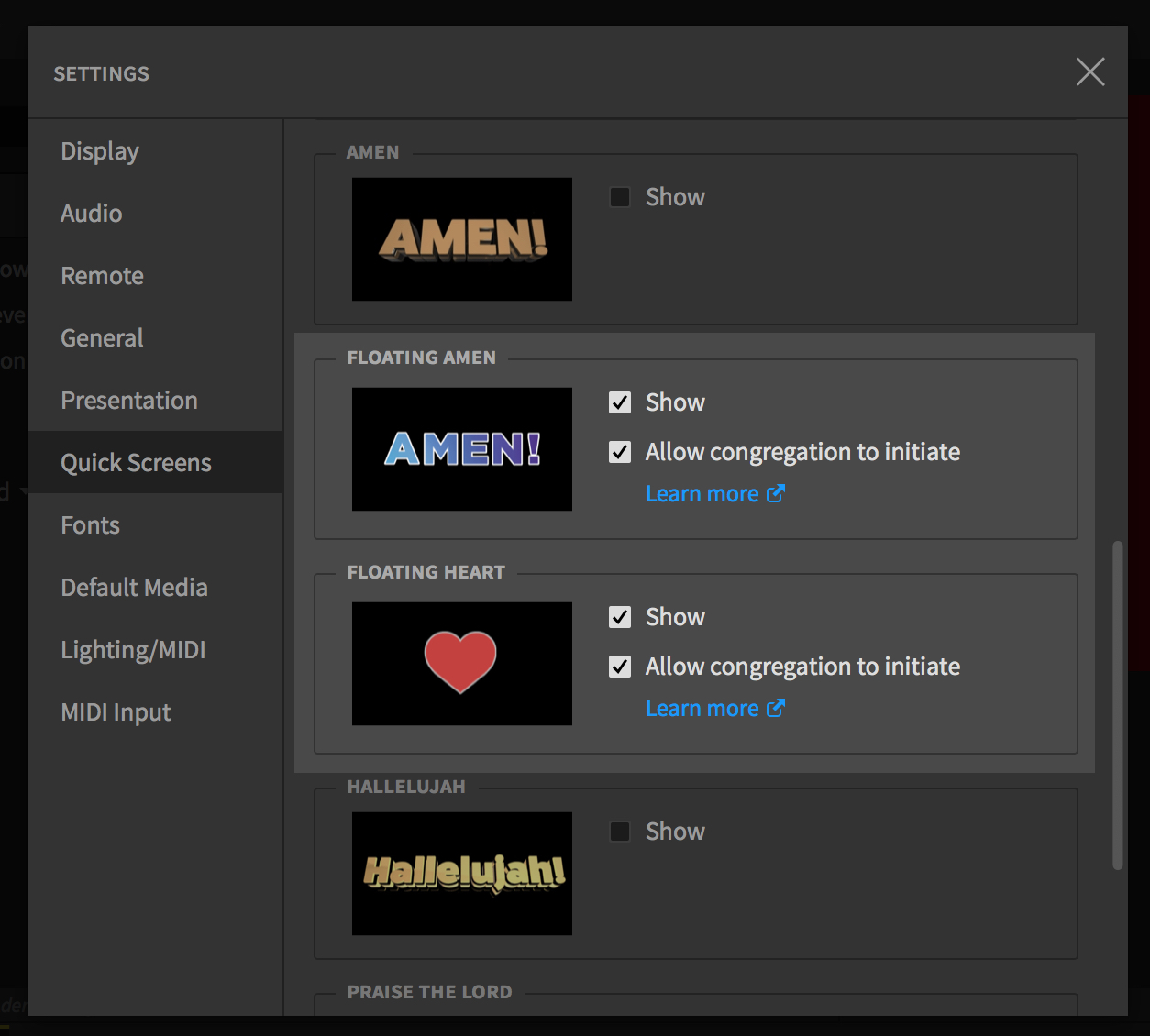Open the Fonts settings section

click(155, 525)
